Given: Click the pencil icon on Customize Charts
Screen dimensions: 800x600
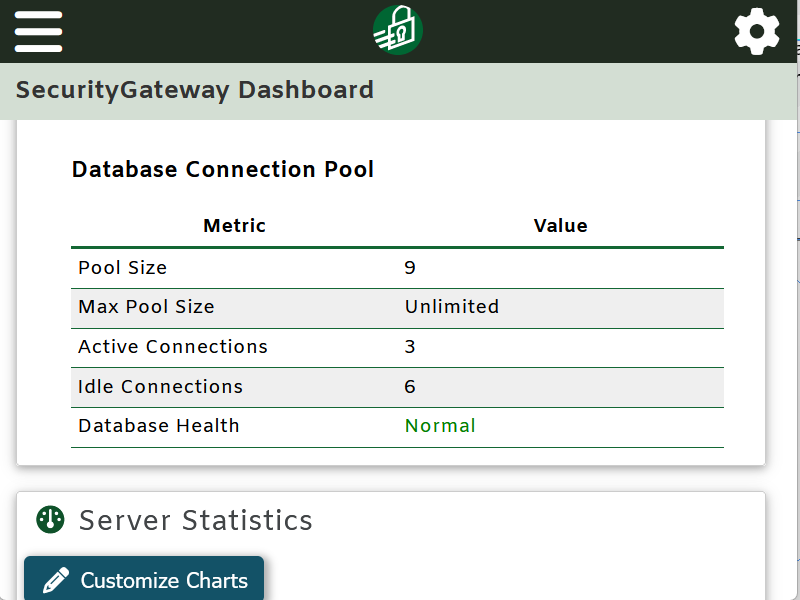Looking at the screenshot, I should point(55,580).
